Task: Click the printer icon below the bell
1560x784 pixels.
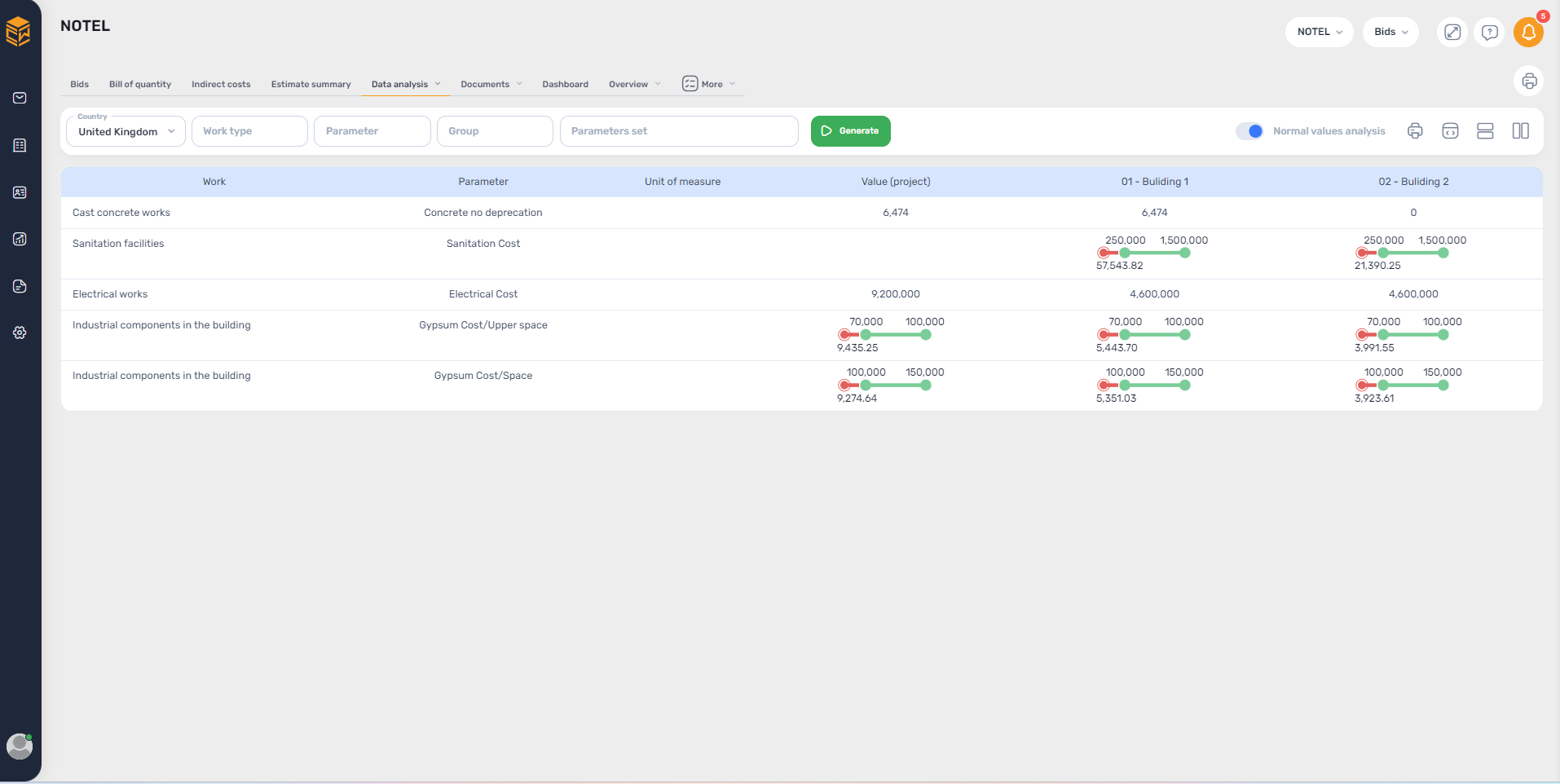Action: (x=1529, y=81)
